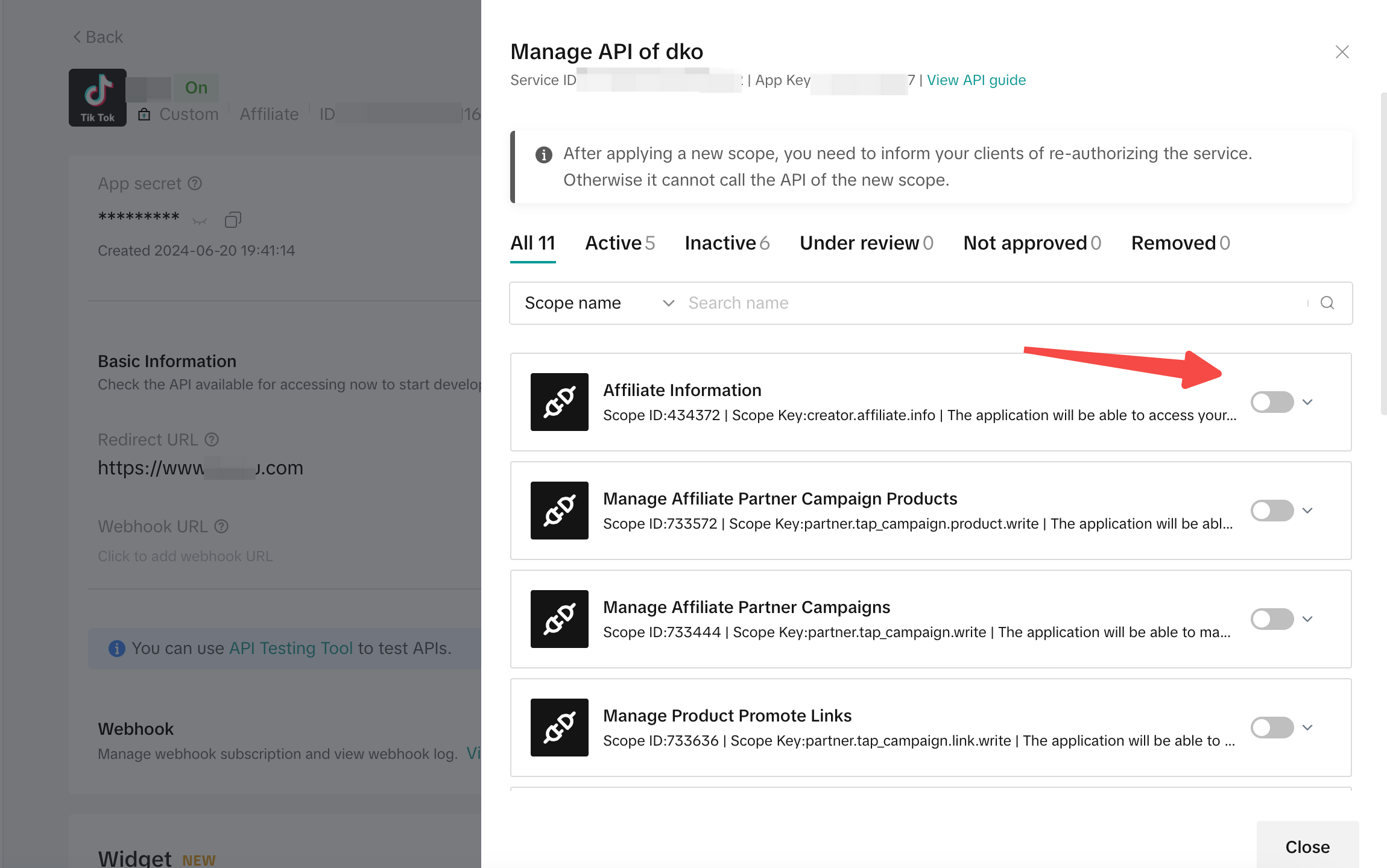Click the Manage Product Promote Links icon
Image resolution: width=1387 pixels, height=868 pixels.
tap(559, 728)
